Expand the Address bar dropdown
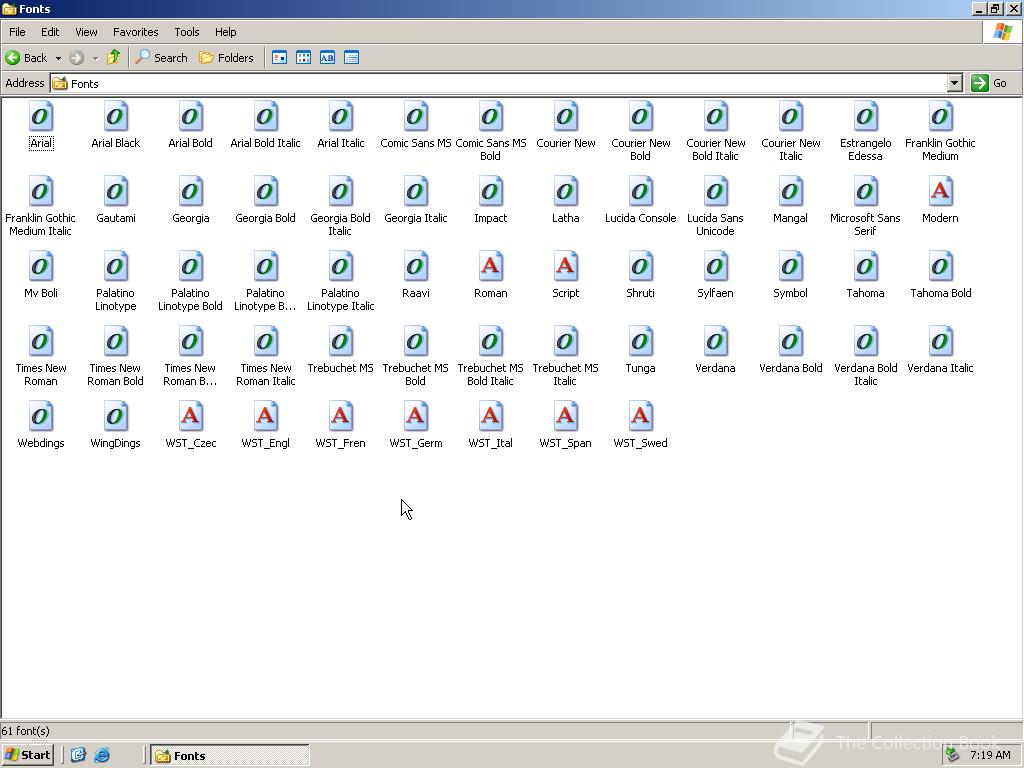This screenshot has width=1024, height=768. [x=955, y=84]
